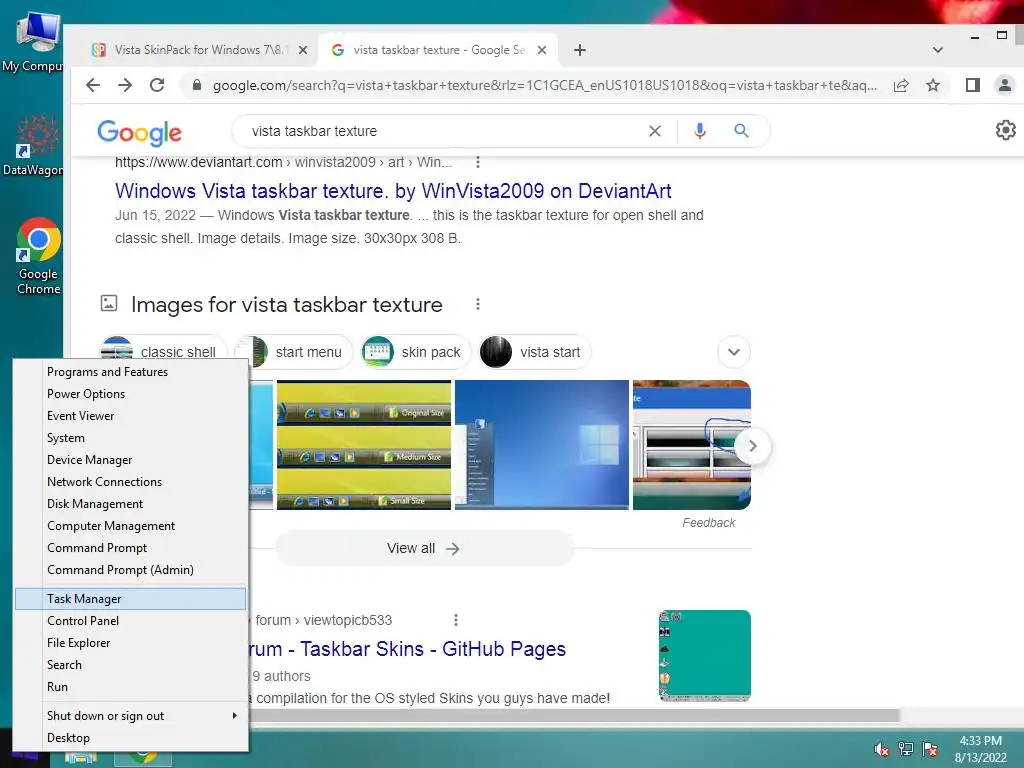Open Network Connections
1024x768 pixels.
tap(131, 482)
